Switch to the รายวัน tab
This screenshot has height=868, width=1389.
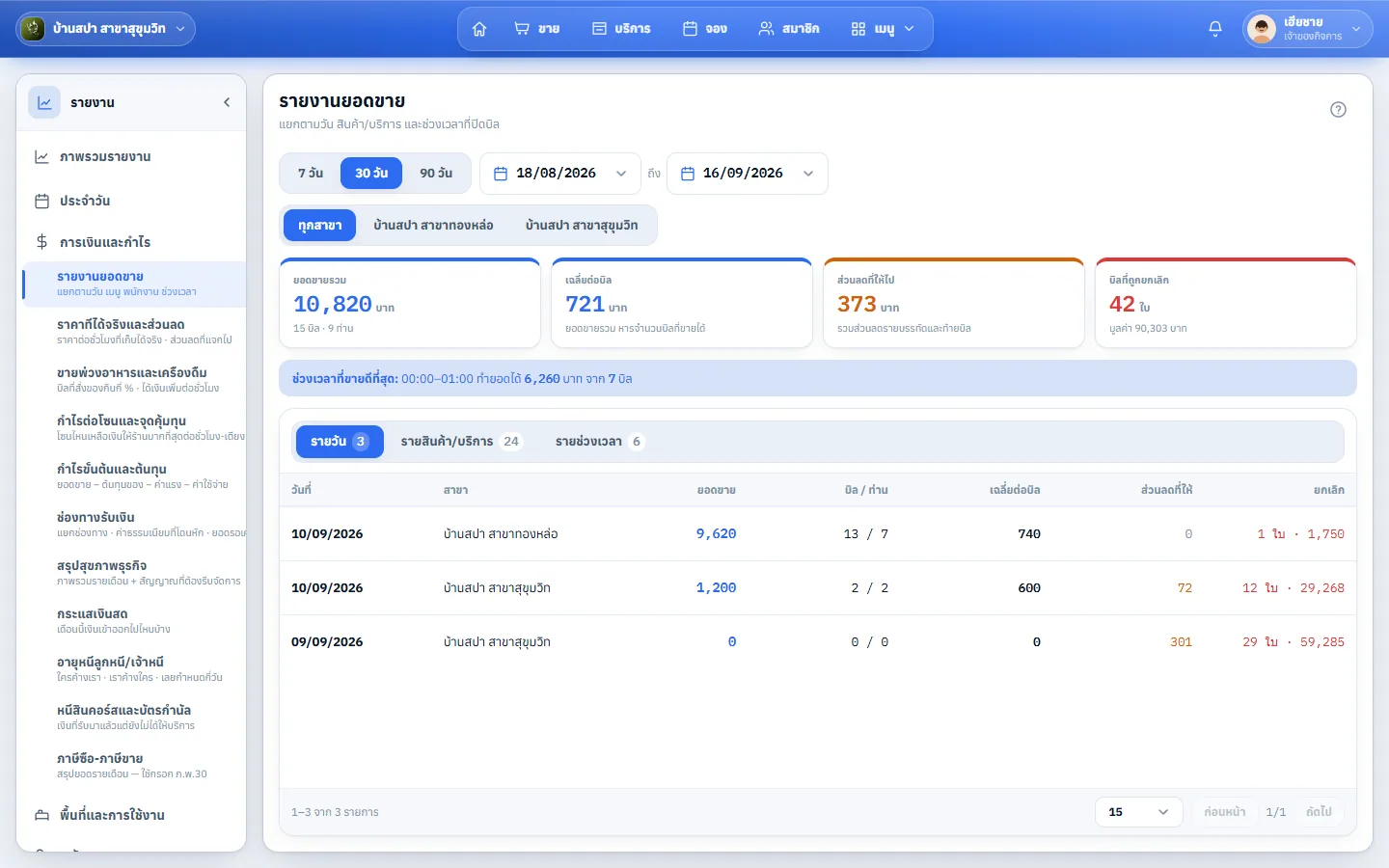click(340, 442)
